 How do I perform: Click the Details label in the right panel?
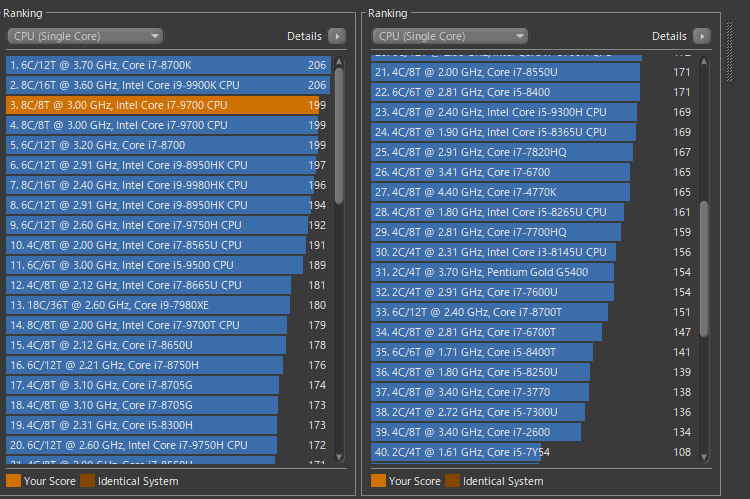[x=669, y=36]
